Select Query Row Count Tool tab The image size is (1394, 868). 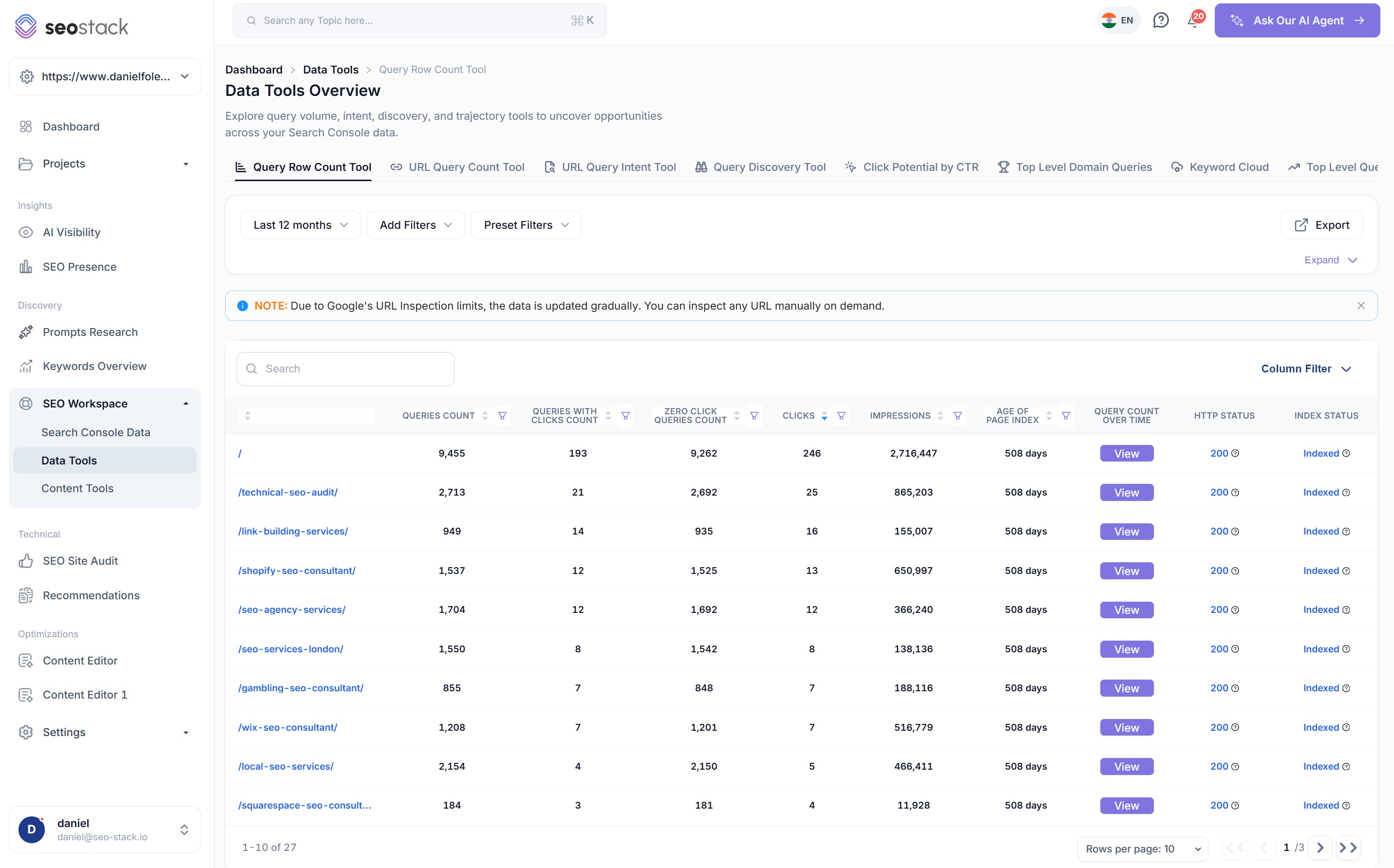pos(303,167)
